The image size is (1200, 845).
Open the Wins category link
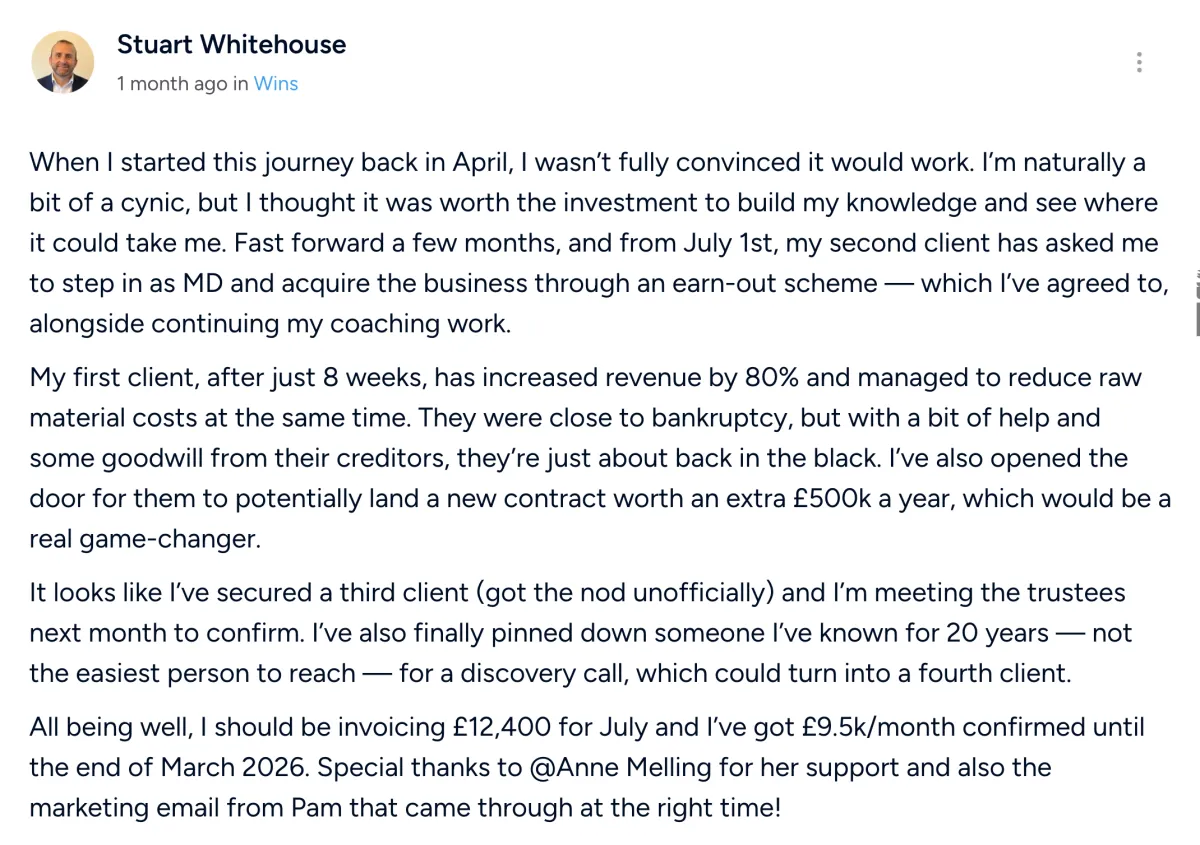(275, 84)
